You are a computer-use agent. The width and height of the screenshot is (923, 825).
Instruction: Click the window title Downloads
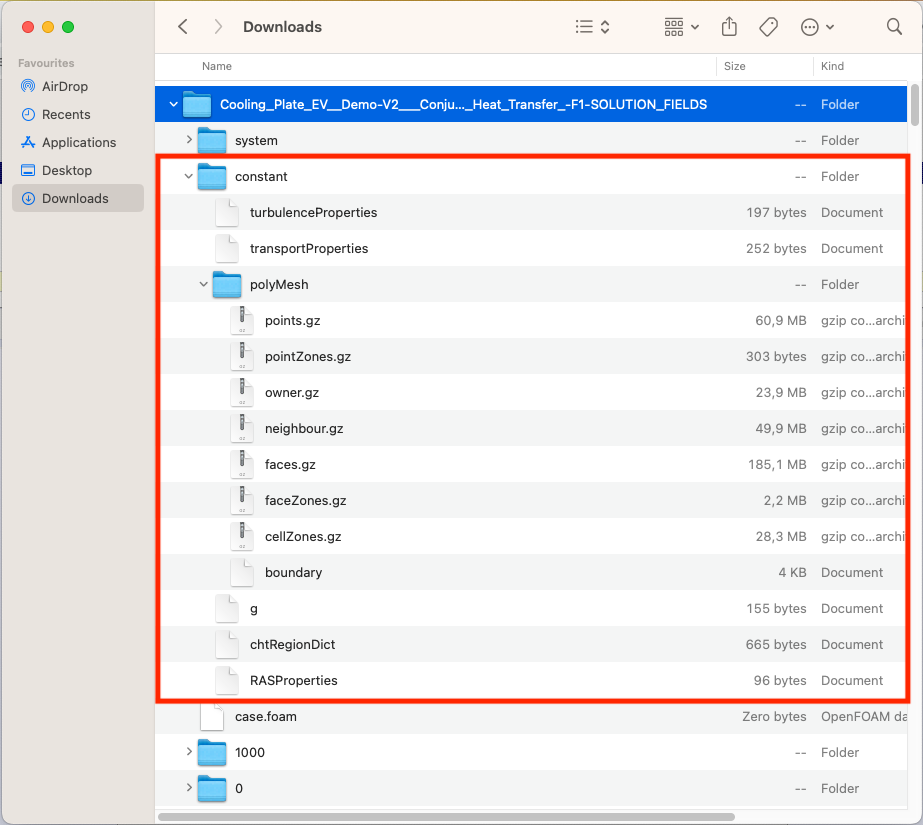[x=283, y=27]
